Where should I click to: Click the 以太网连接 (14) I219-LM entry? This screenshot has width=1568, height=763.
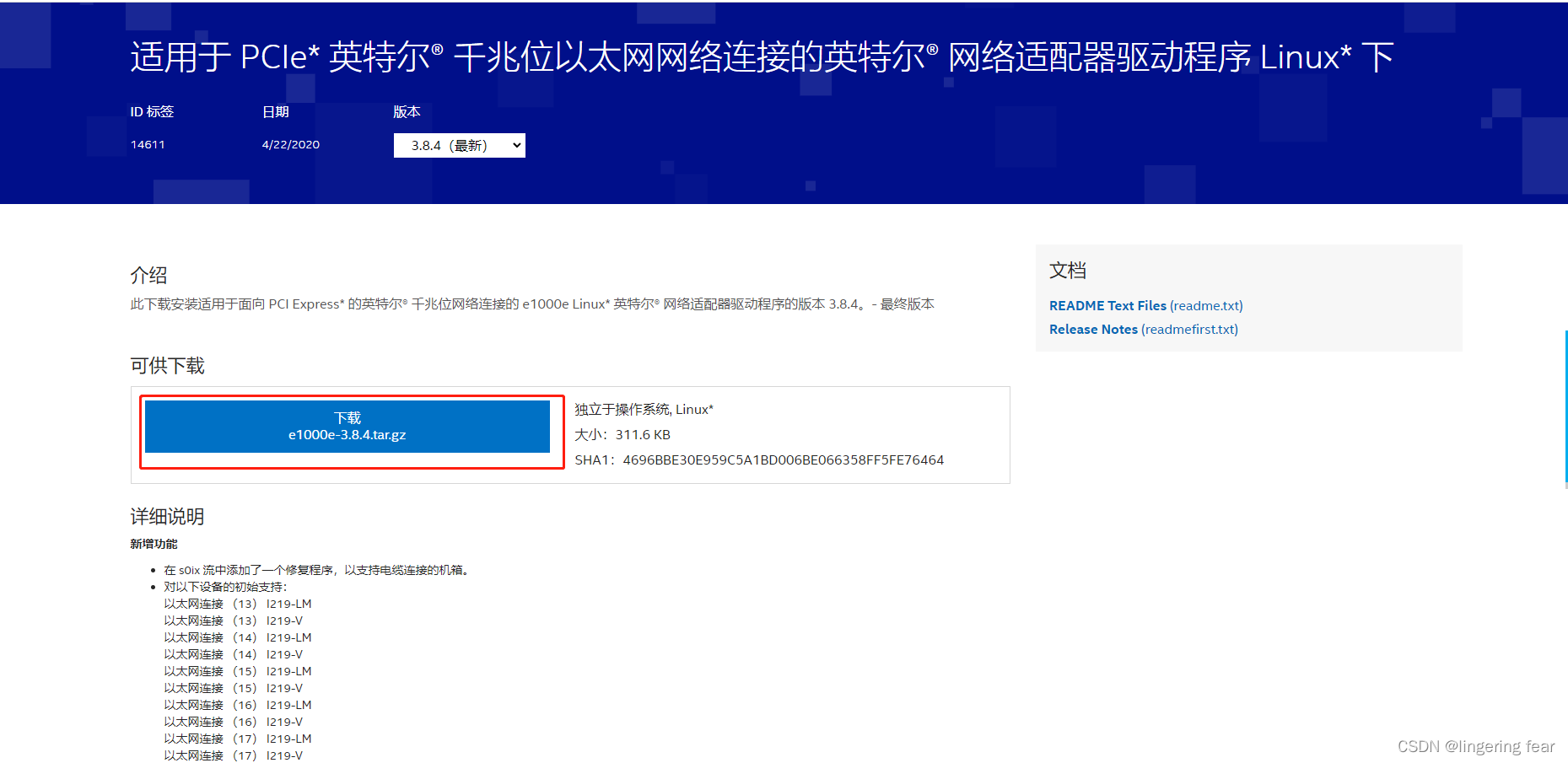click(x=238, y=637)
